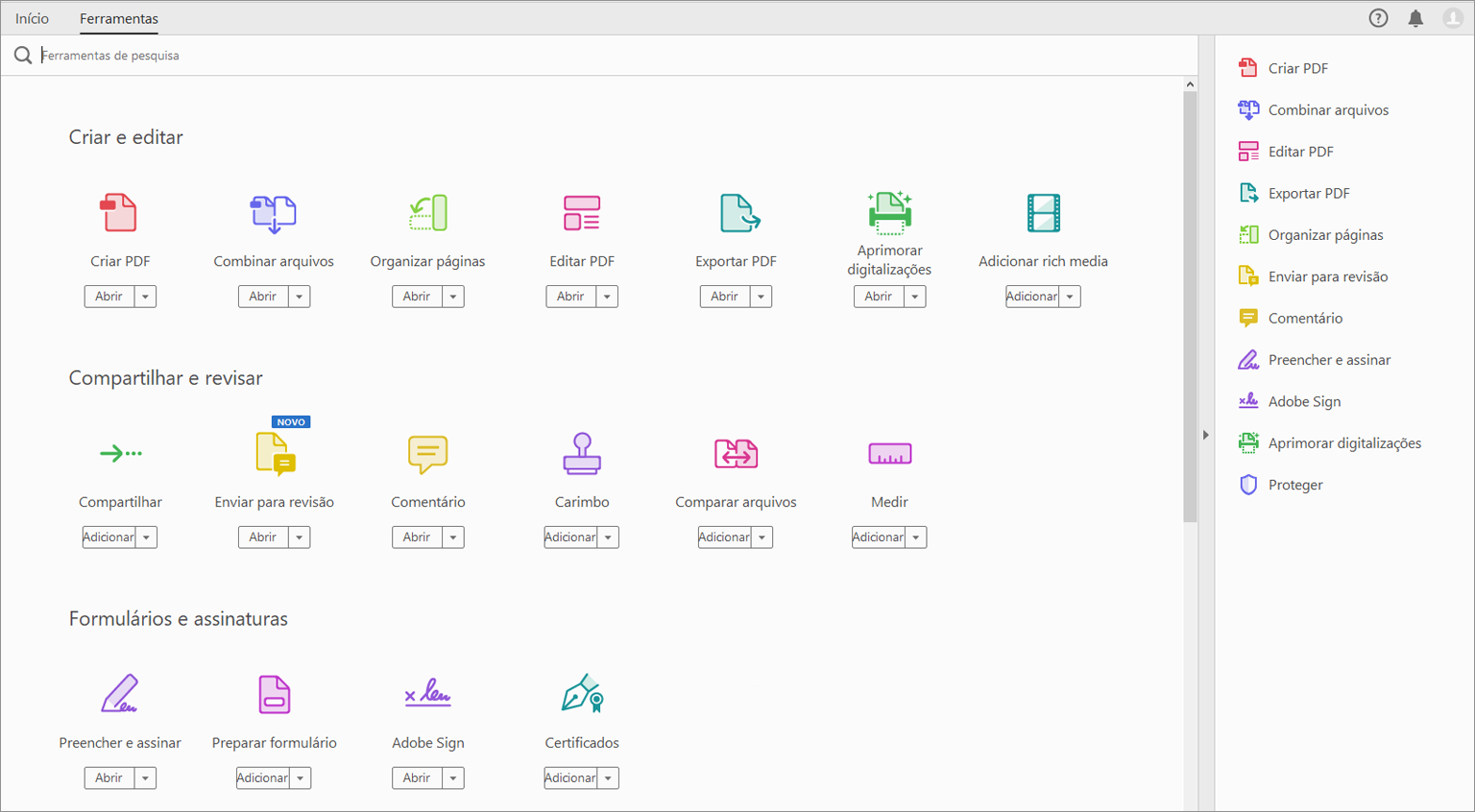The height and width of the screenshot is (812, 1475).
Task: Click Abrir button under Criar PDF
Action: coord(109,297)
